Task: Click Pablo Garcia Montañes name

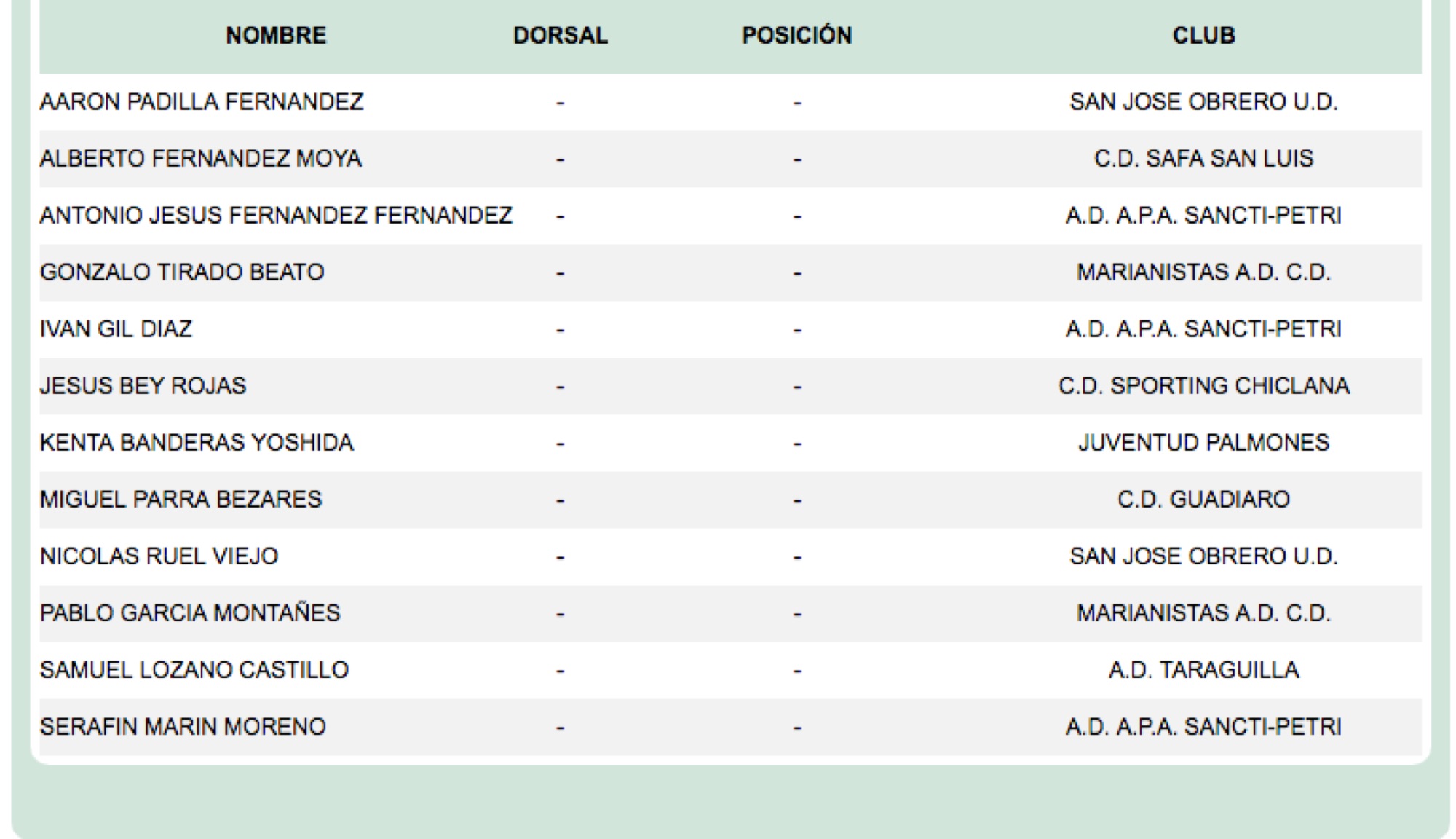Action: [190, 613]
